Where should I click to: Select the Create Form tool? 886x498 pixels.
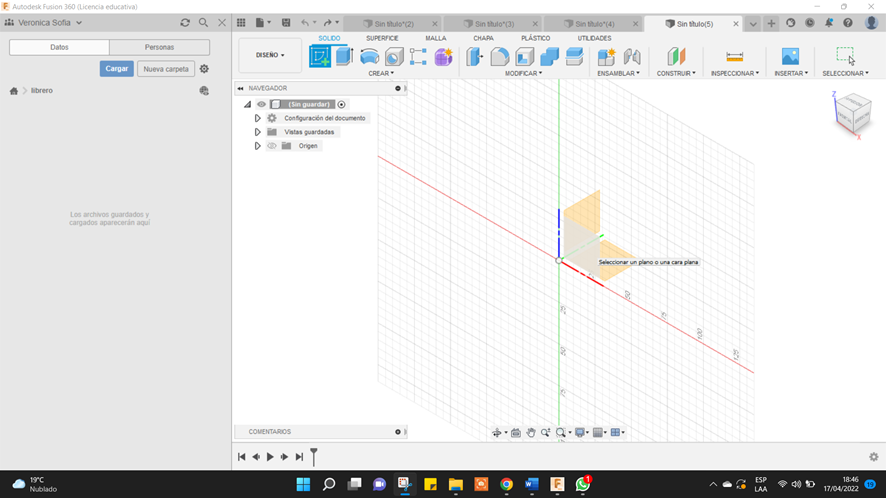point(444,57)
